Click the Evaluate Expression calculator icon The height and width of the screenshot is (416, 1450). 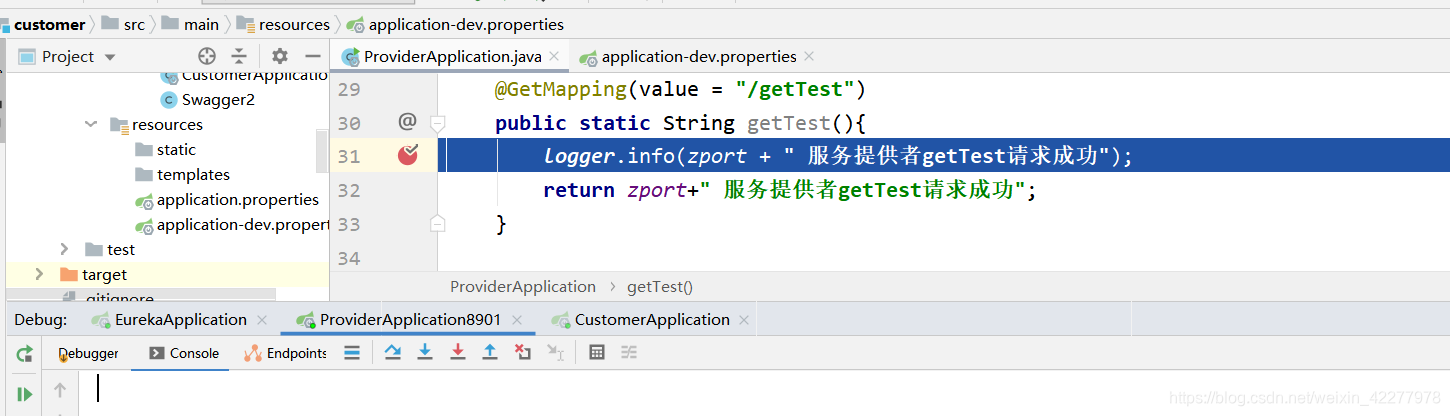click(597, 352)
